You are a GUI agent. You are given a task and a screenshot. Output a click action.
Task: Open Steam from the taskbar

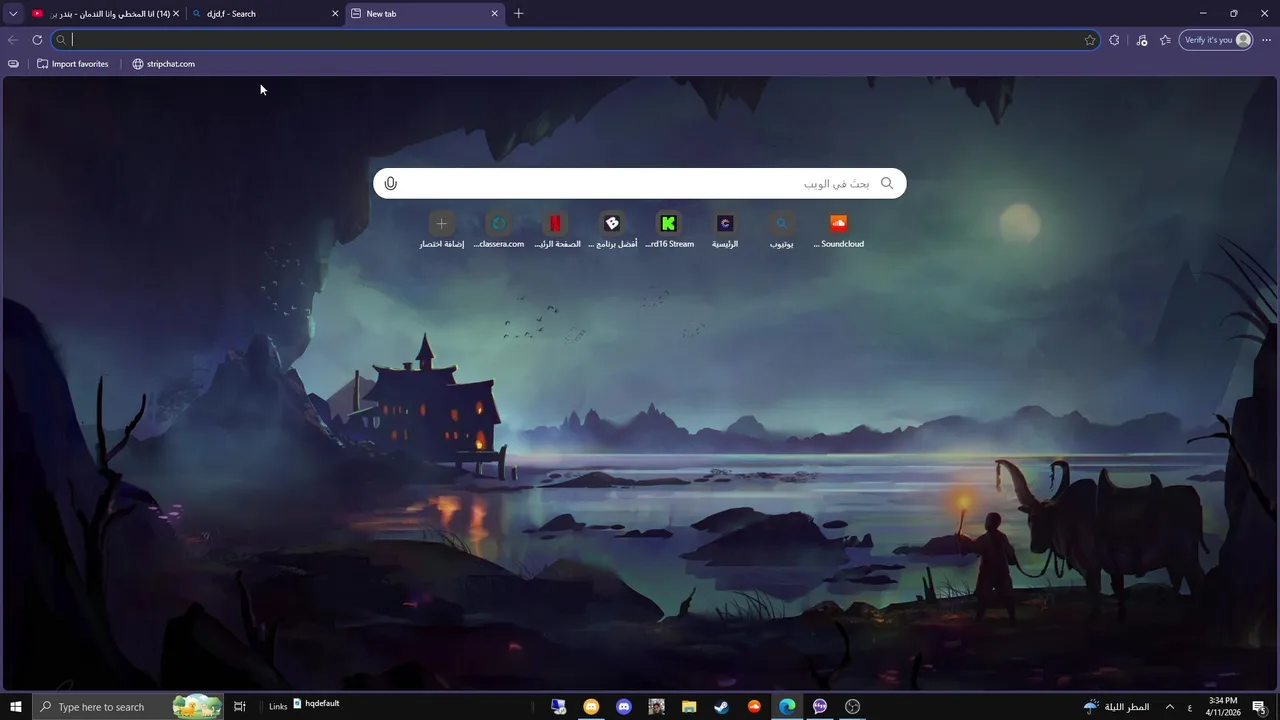click(721, 707)
